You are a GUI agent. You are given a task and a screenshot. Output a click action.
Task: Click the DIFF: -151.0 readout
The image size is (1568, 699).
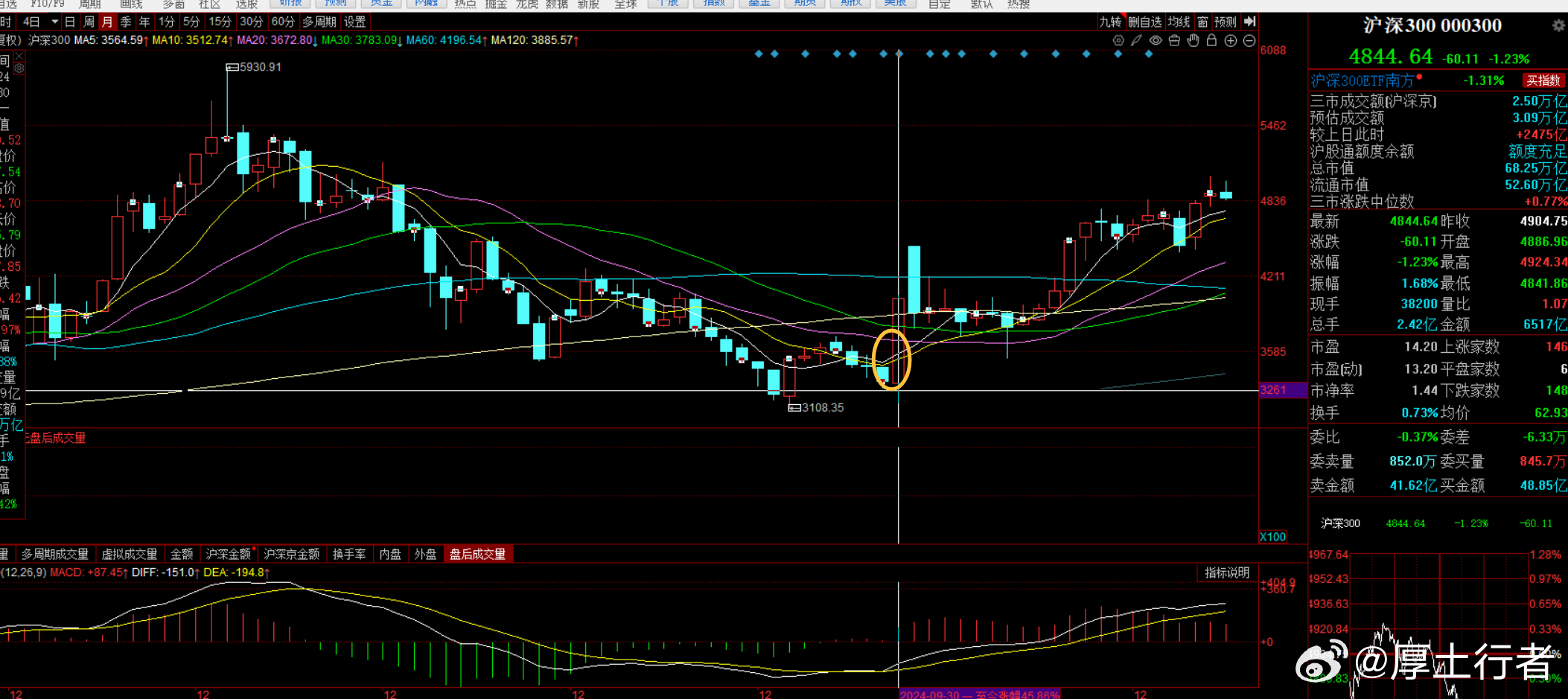(x=166, y=572)
